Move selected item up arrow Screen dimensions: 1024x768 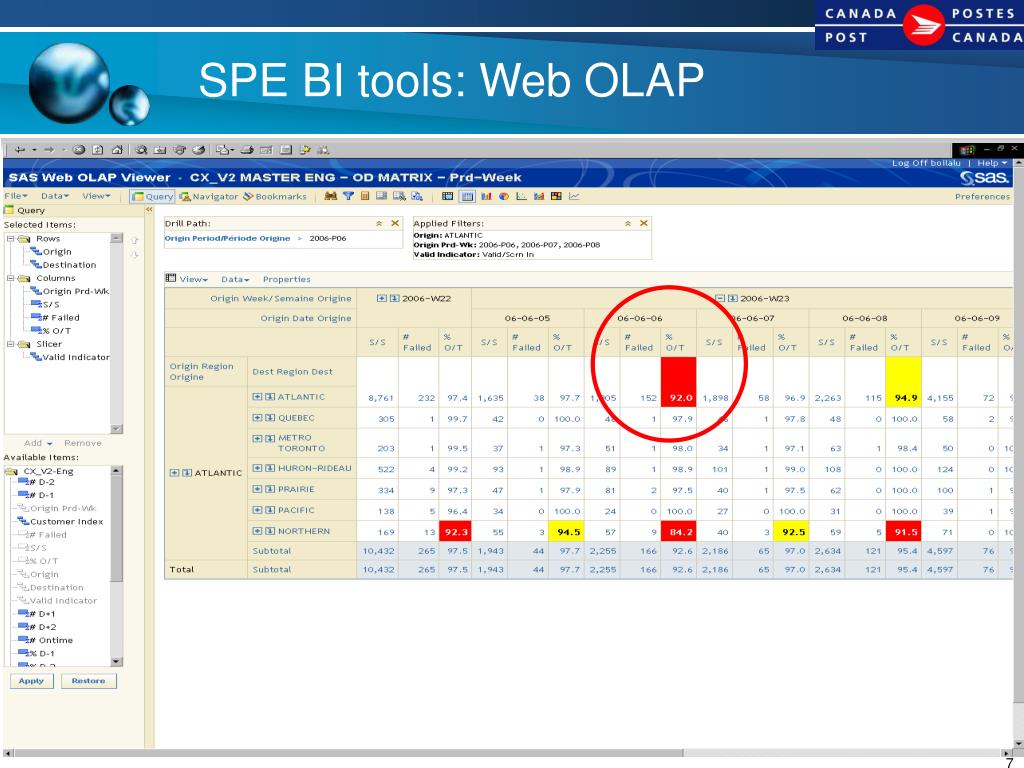[135, 240]
